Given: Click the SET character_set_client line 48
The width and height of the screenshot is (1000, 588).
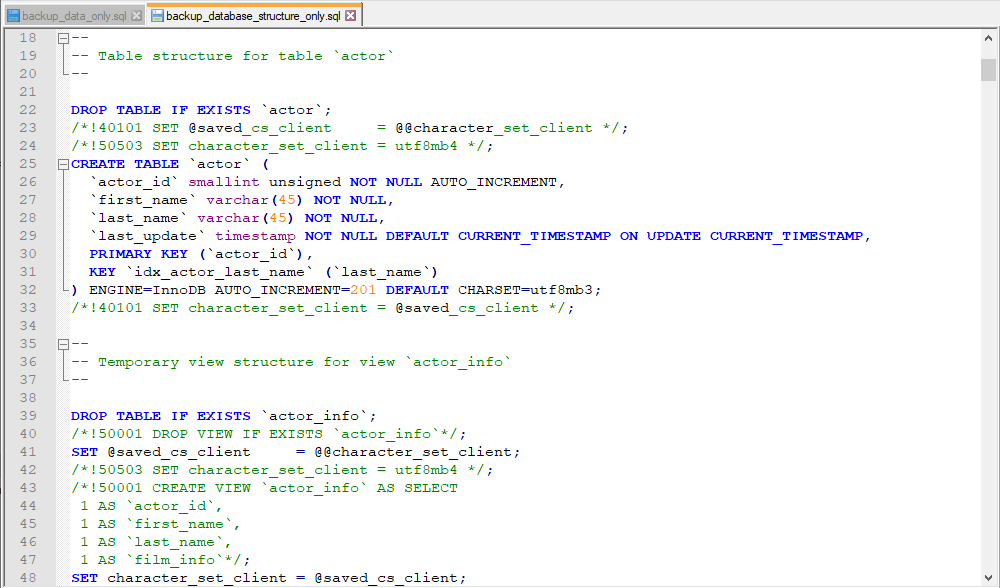Looking at the screenshot, I should point(268,577).
